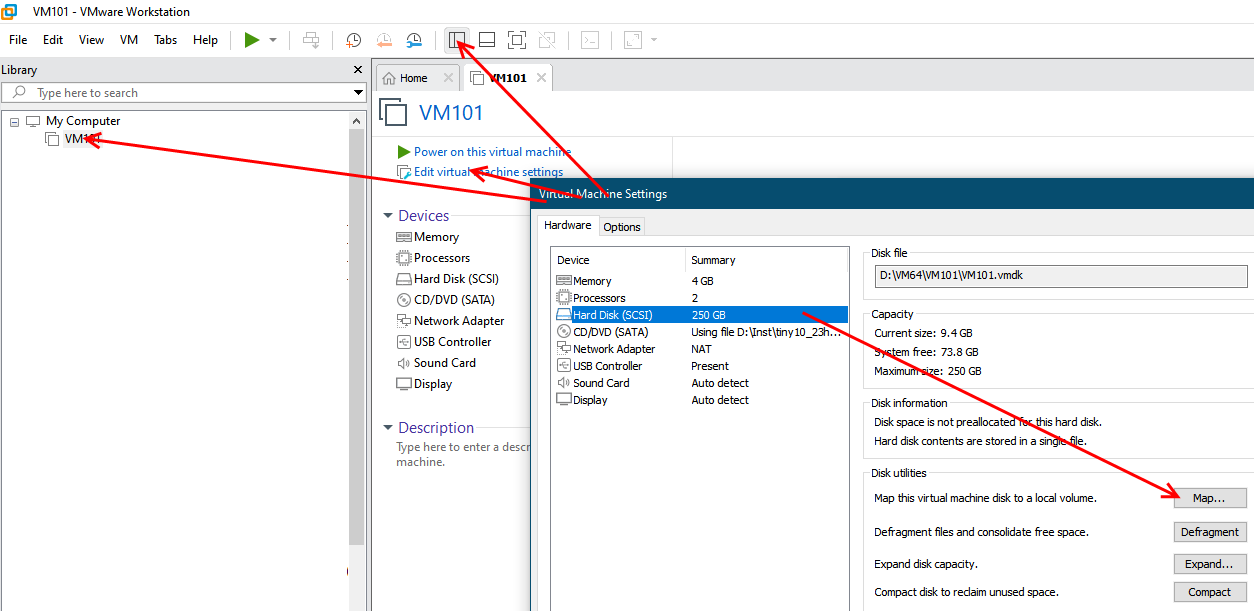Click the Disk file path field
Screen dimensions: 1254x611
click(x=1060, y=276)
